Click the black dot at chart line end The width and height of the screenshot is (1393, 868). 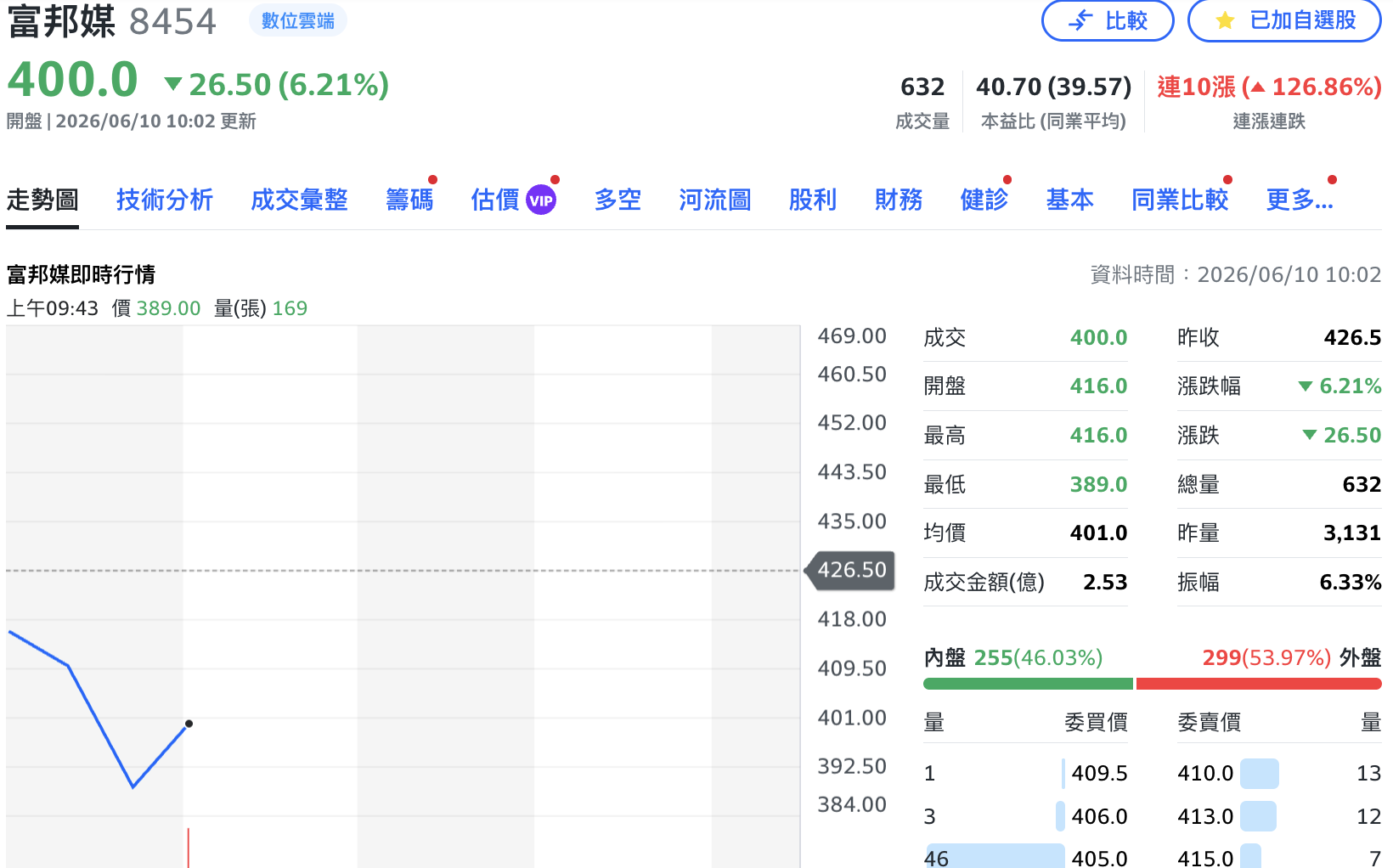189,724
